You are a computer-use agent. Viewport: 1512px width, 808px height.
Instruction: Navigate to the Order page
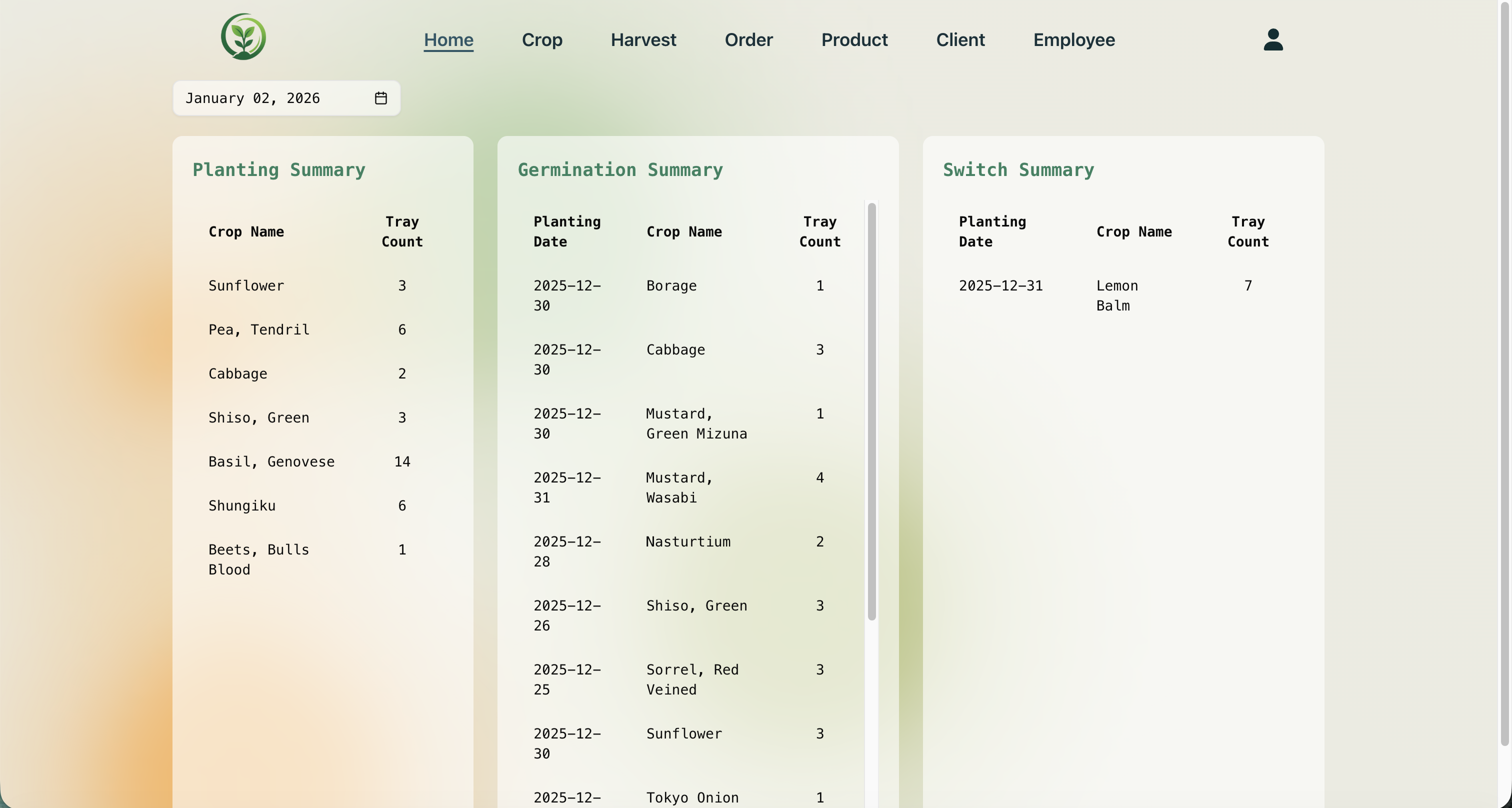pos(748,40)
